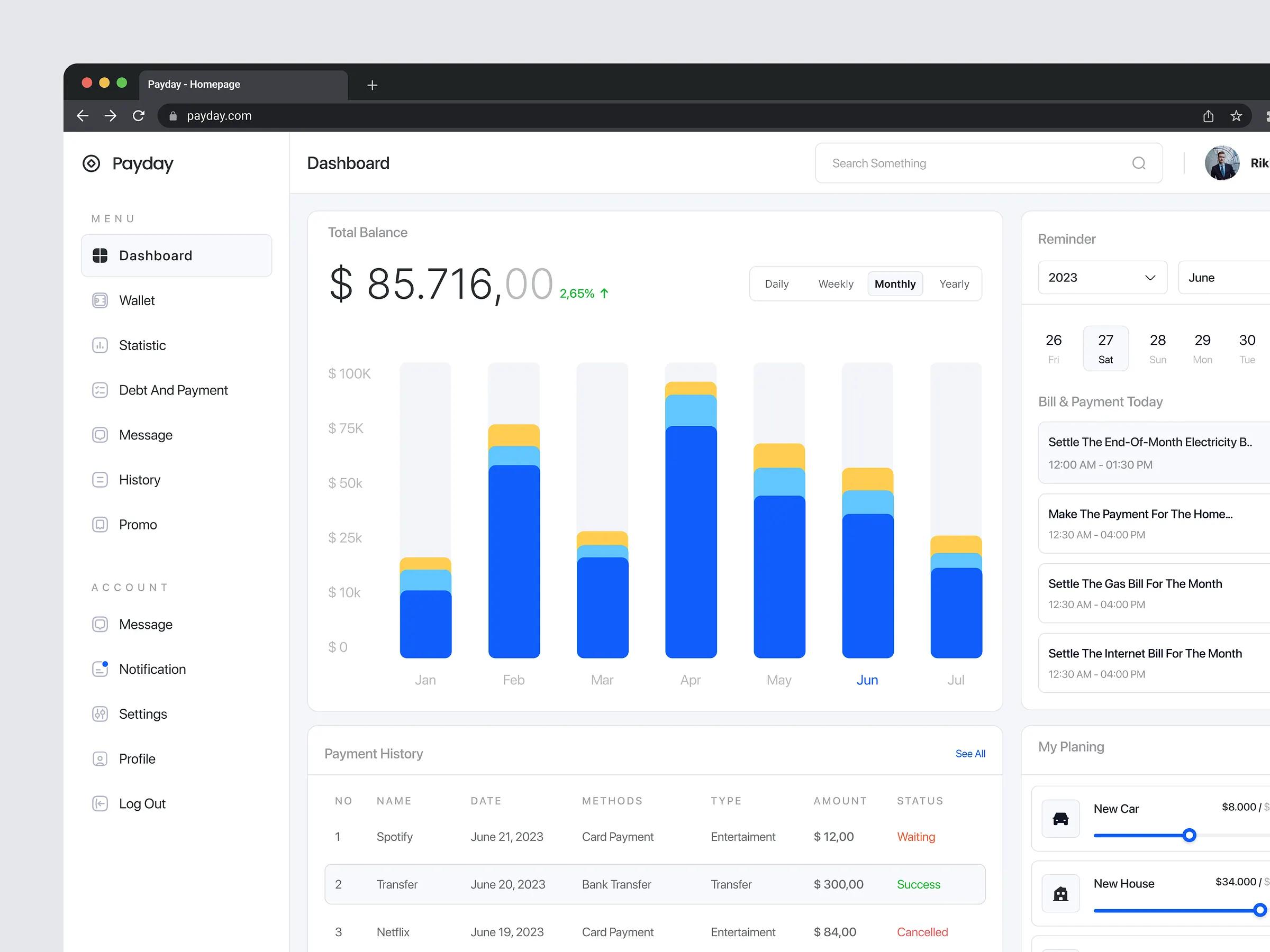1270x952 pixels.
Task: Select the Daily range option
Action: (776, 284)
